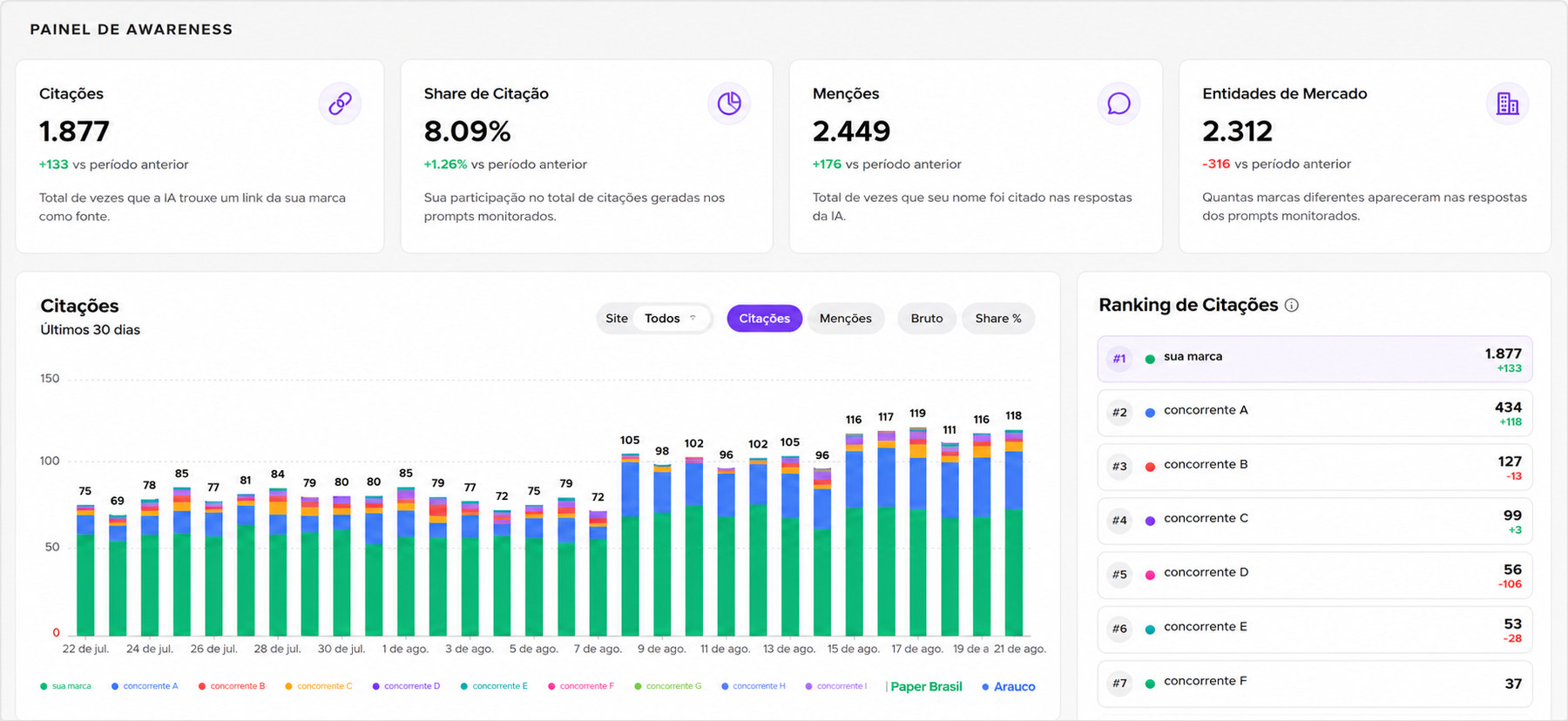The height and width of the screenshot is (721, 1568).
Task: Click '+133 vs período anterior' text
Action: (113, 165)
